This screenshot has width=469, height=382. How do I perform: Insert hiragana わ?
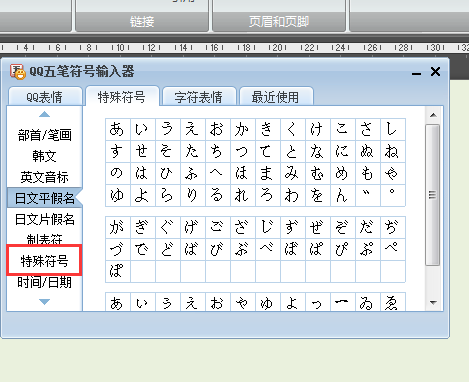click(293, 195)
